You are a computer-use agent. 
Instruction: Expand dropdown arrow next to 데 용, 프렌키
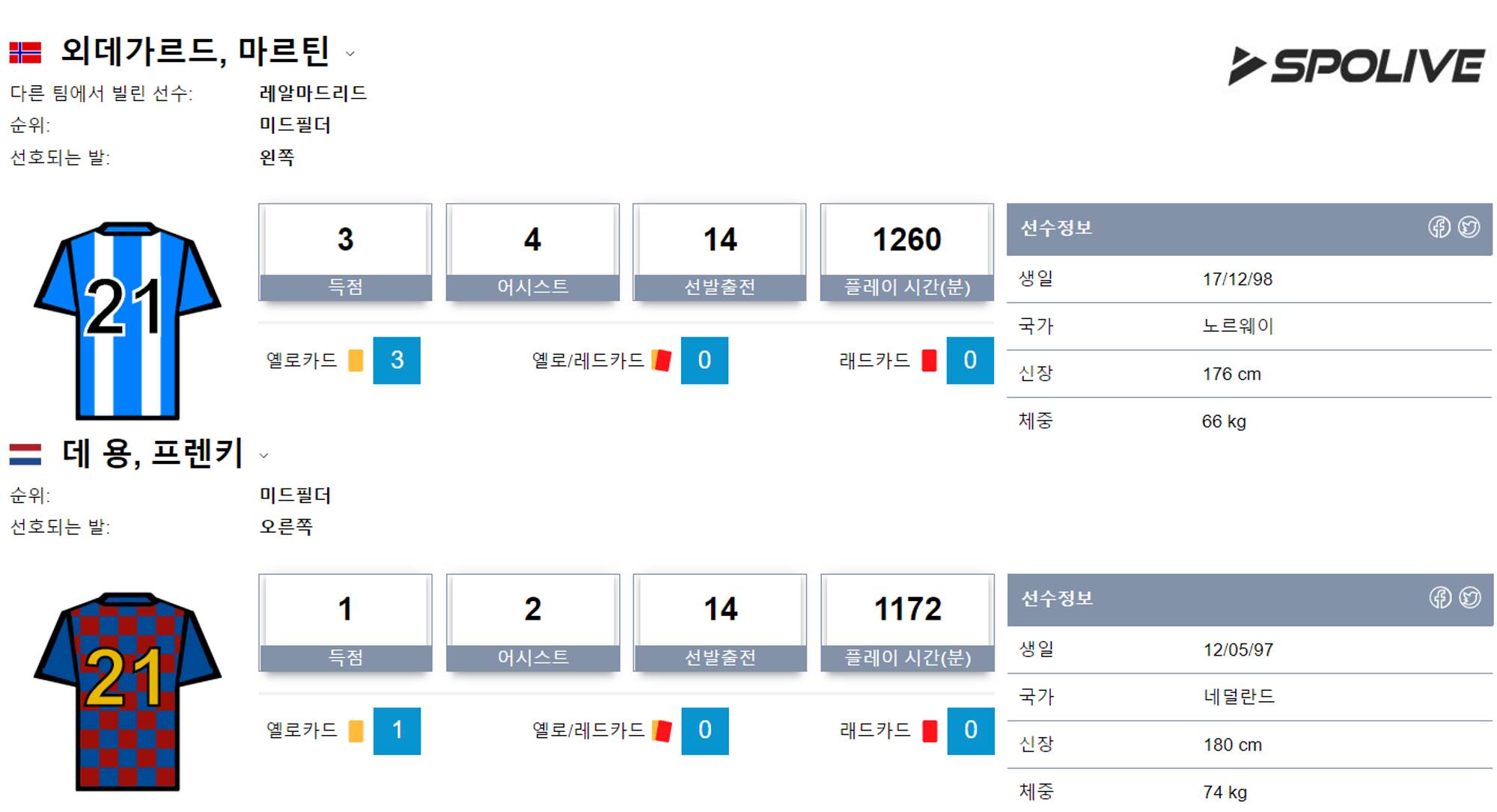tap(263, 455)
